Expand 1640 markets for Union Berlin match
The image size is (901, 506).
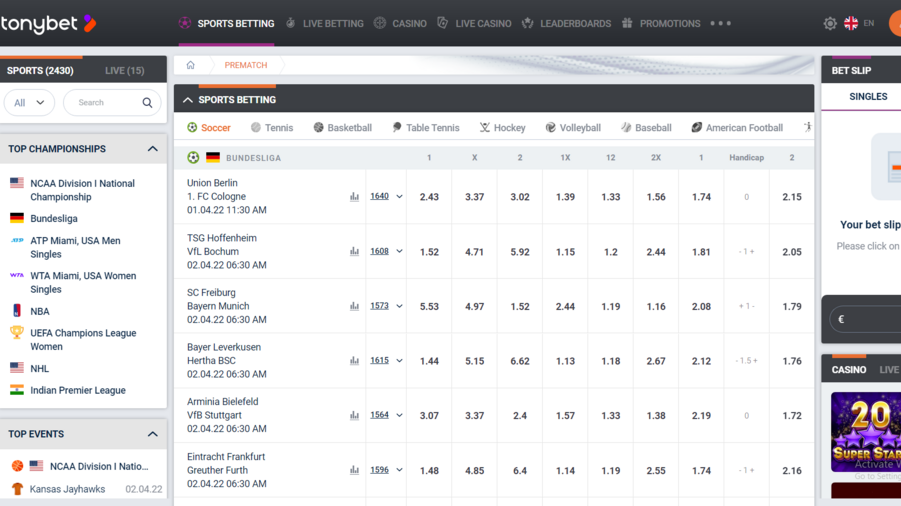point(386,197)
